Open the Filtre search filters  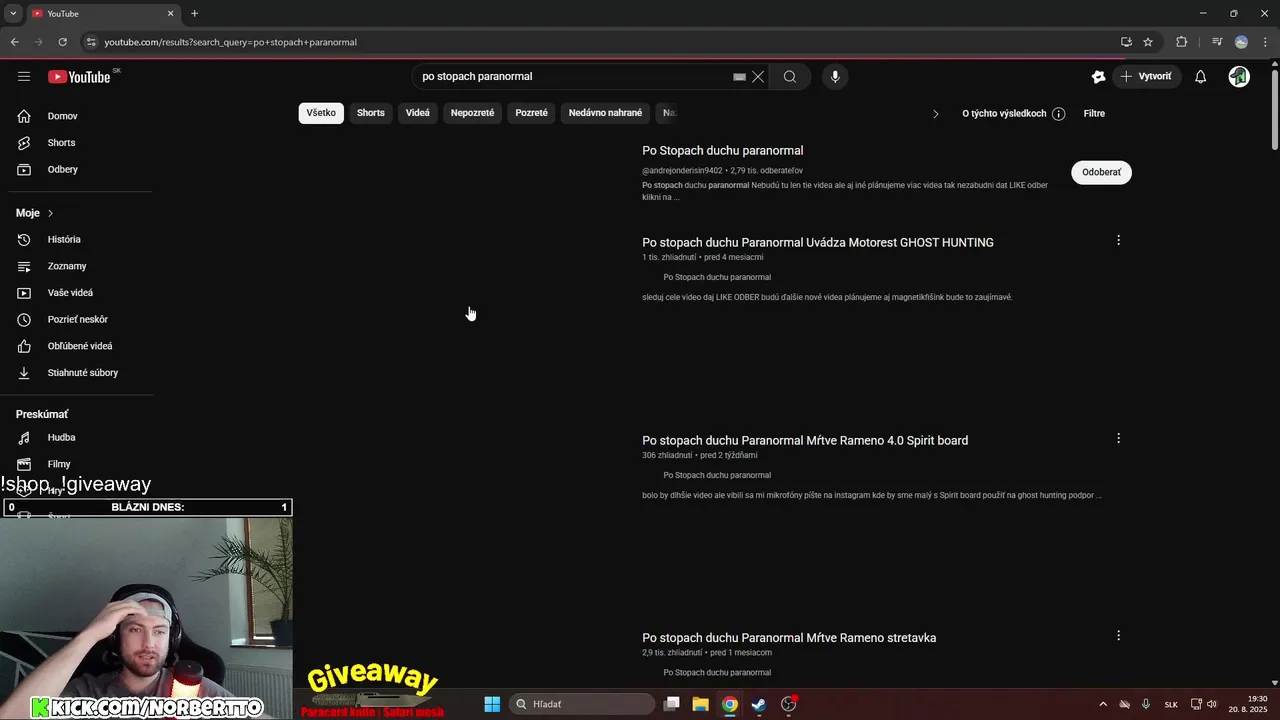click(x=1094, y=114)
